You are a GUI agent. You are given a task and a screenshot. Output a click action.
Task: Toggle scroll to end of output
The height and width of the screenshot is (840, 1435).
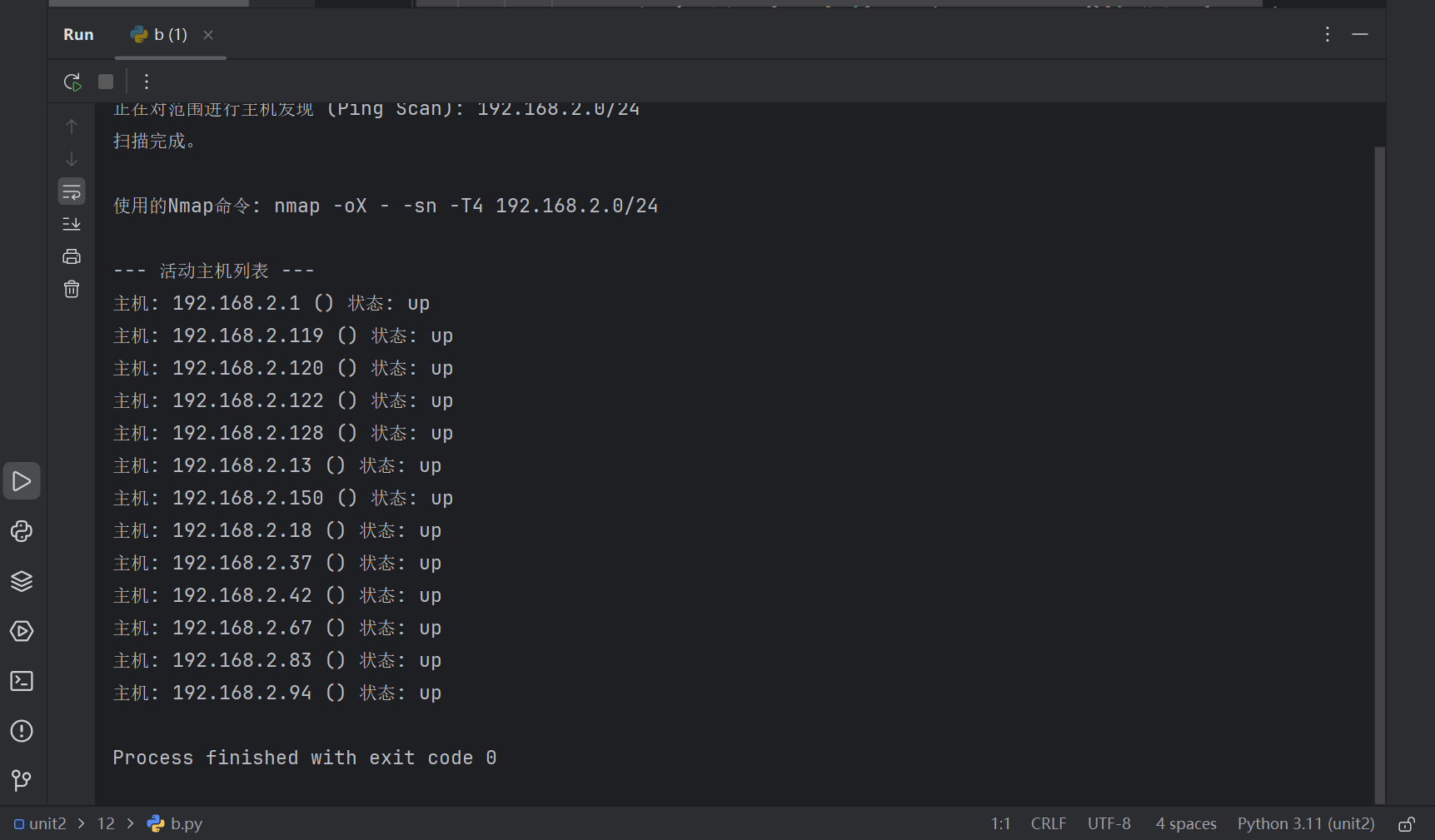(72, 224)
